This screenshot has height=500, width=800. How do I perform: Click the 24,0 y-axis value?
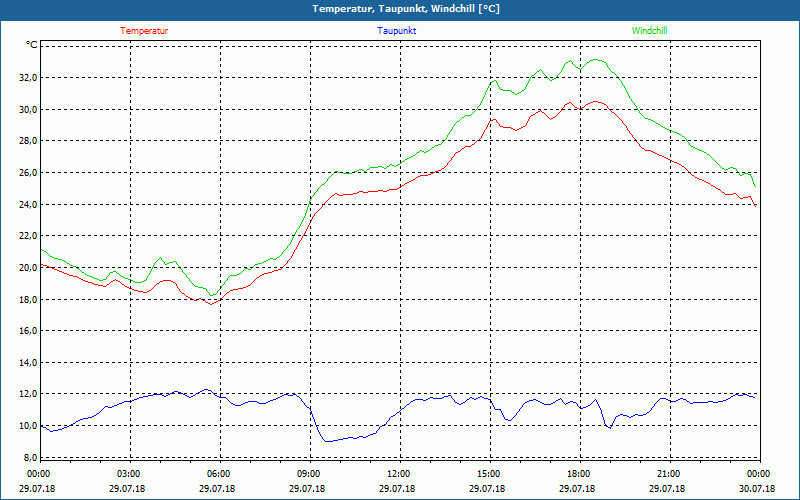(28, 204)
